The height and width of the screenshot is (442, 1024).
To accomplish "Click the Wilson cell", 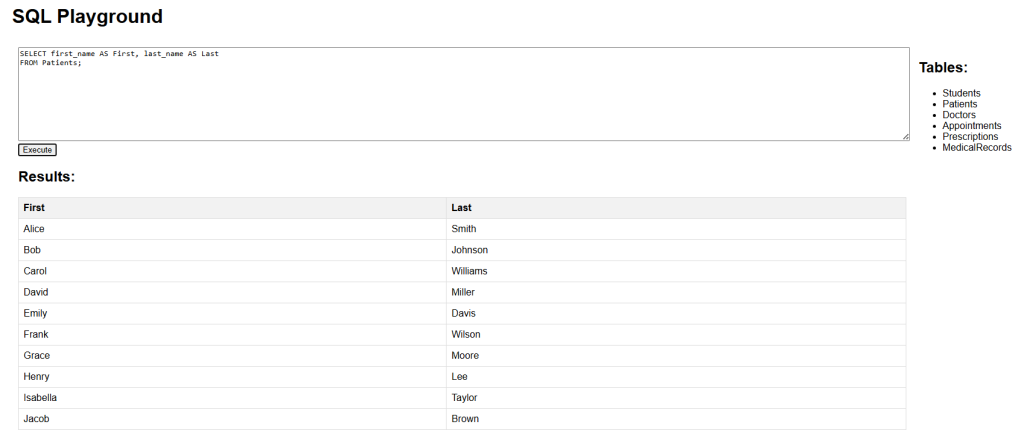I will pos(676,334).
